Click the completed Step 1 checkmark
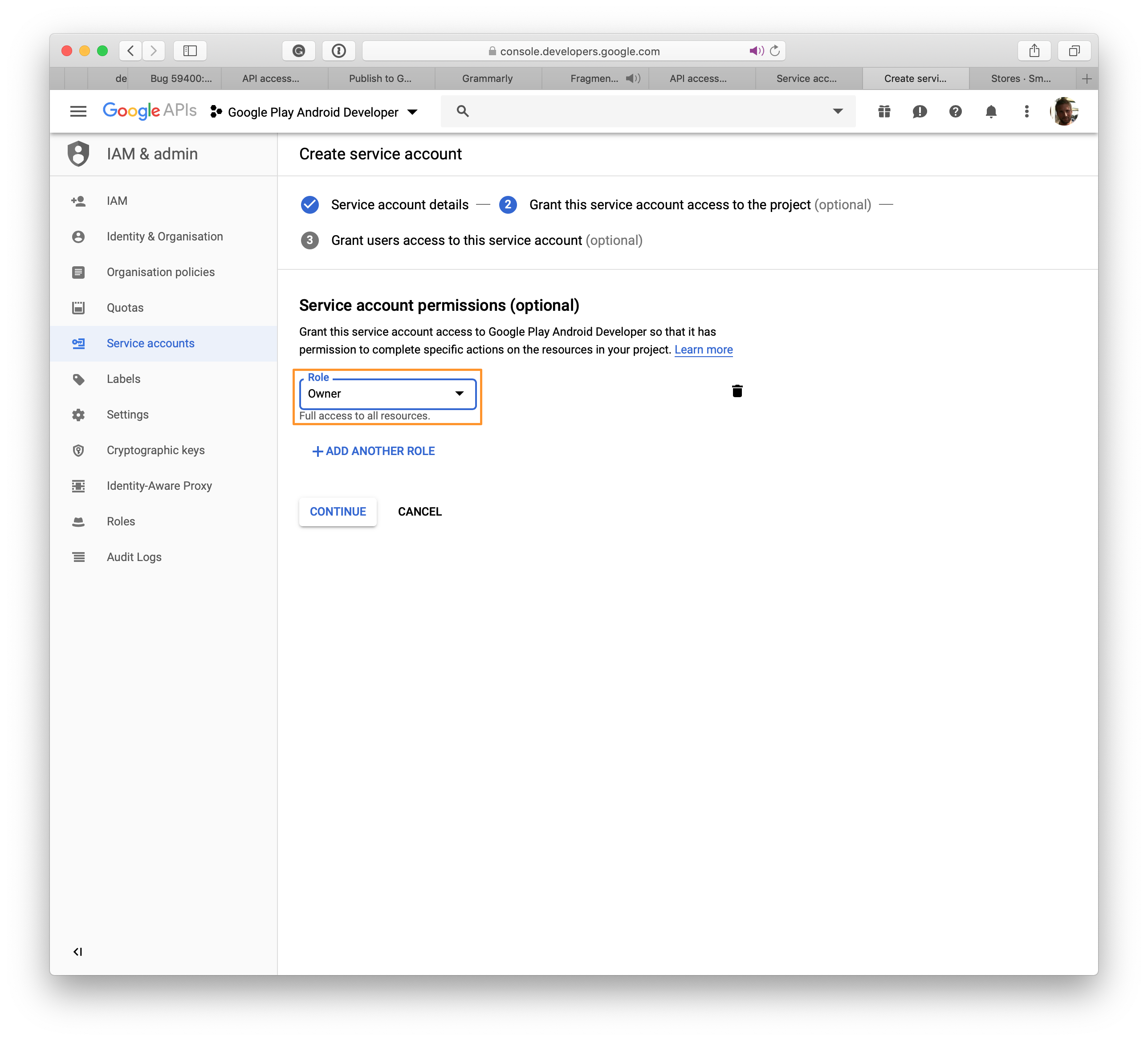This screenshot has width=1148, height=1041. tap(311, 204)
